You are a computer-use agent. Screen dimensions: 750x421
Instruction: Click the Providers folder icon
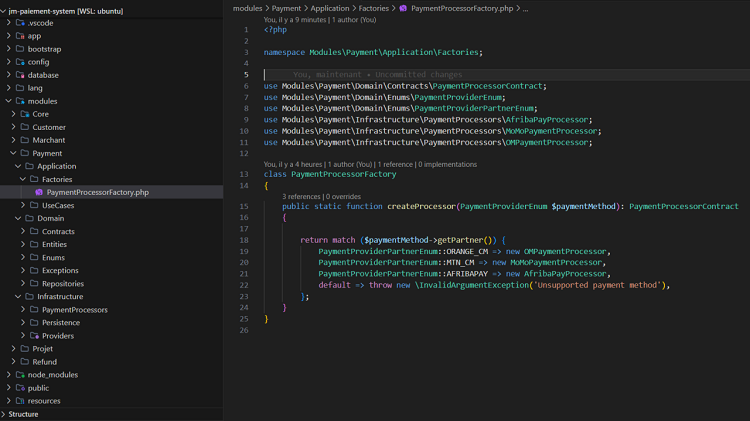34,336
